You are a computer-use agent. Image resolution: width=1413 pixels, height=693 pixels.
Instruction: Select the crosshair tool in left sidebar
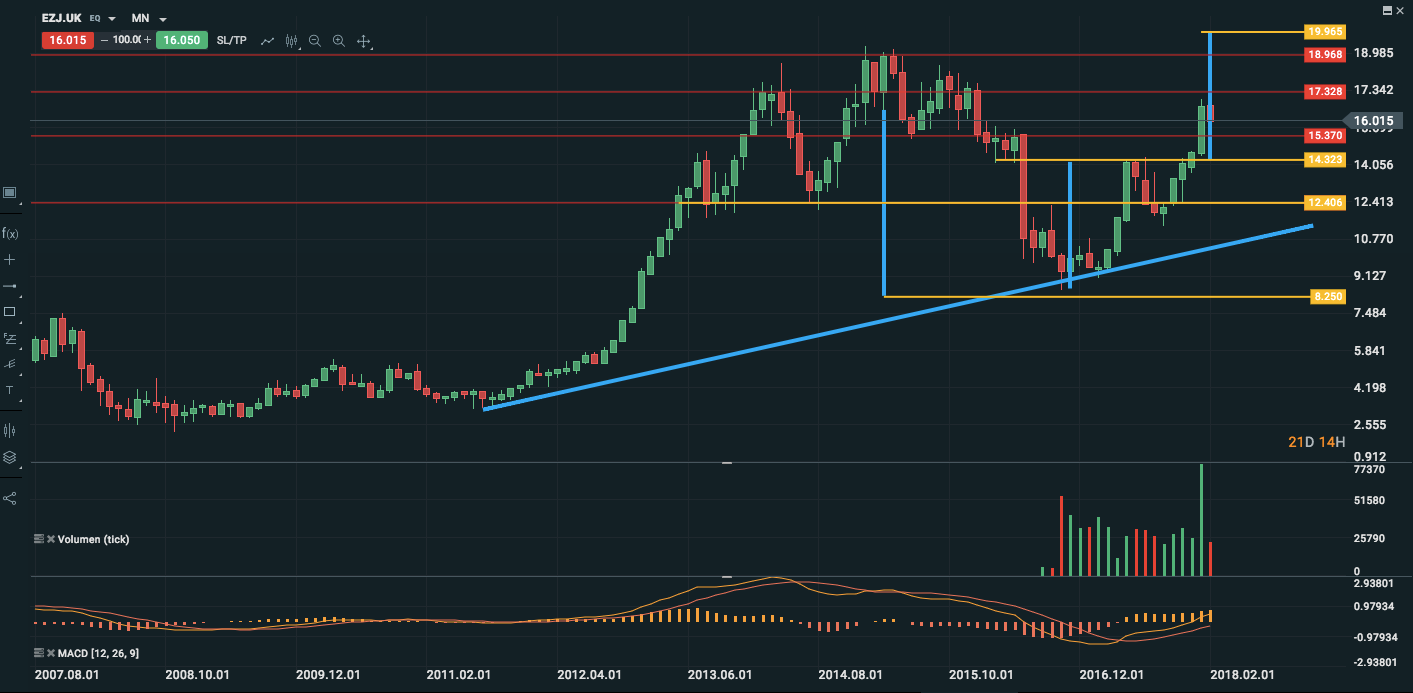coord(10,259)
